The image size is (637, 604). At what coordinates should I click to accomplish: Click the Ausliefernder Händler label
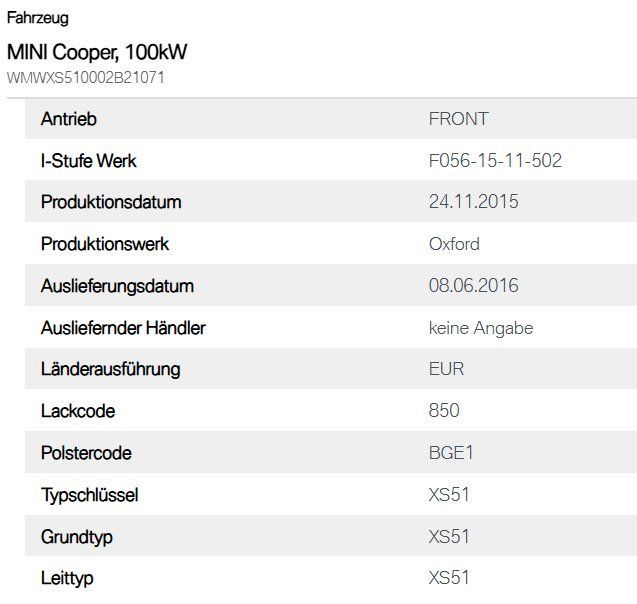pyautogui.click(x=123, y=328)
